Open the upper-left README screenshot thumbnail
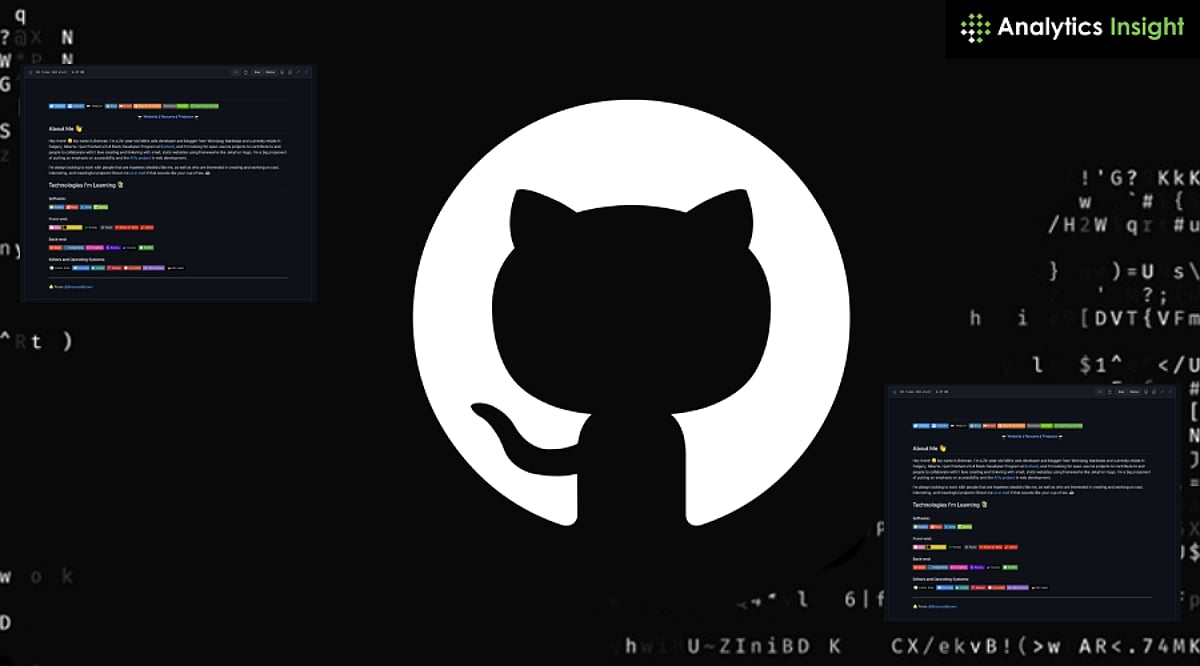The width and height of the screenshot is (1200, 666). 168,183
